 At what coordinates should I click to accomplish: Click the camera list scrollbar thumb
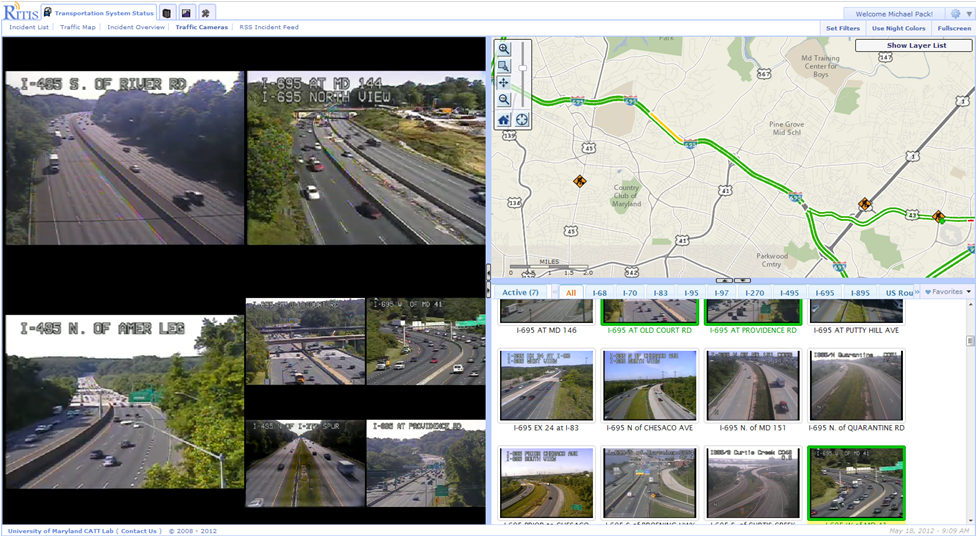(970, 341)
